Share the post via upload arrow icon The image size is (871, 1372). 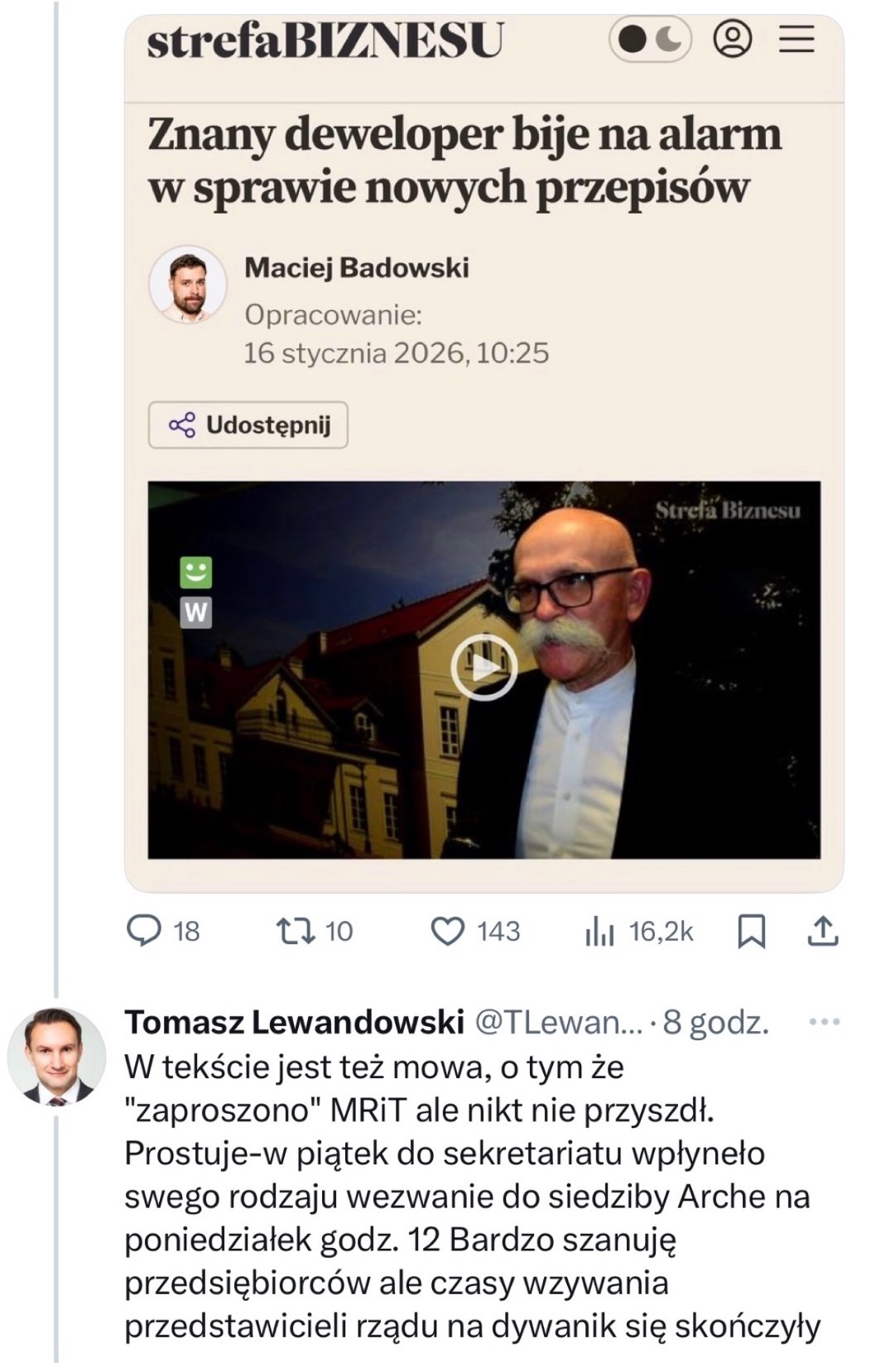[822, 931]
